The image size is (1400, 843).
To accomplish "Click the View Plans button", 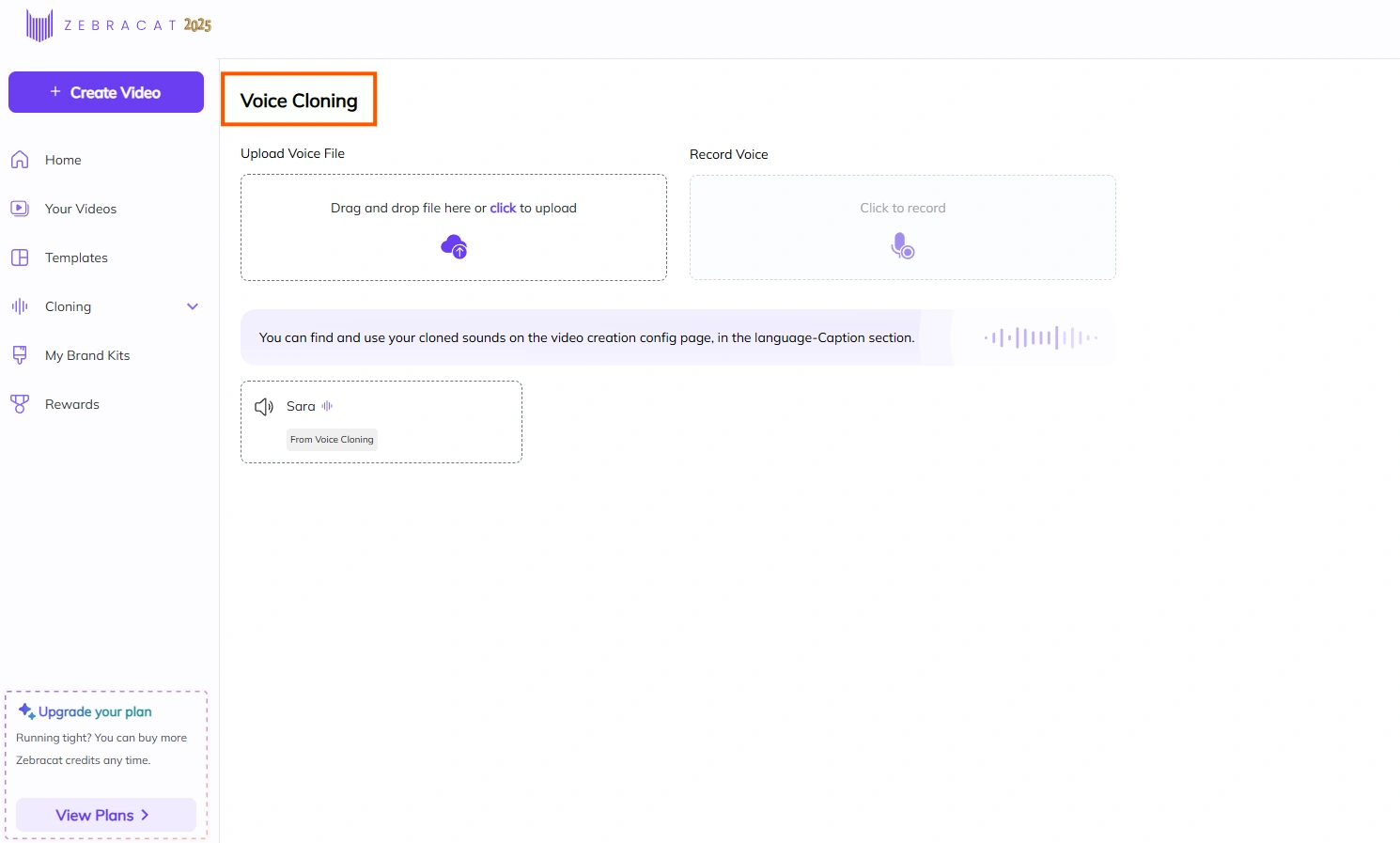I will [106, 815].
